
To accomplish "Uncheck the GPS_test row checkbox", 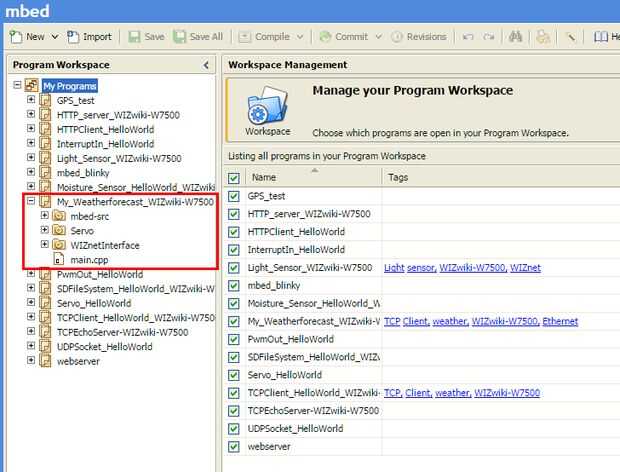I will click(x=234, y=196).
